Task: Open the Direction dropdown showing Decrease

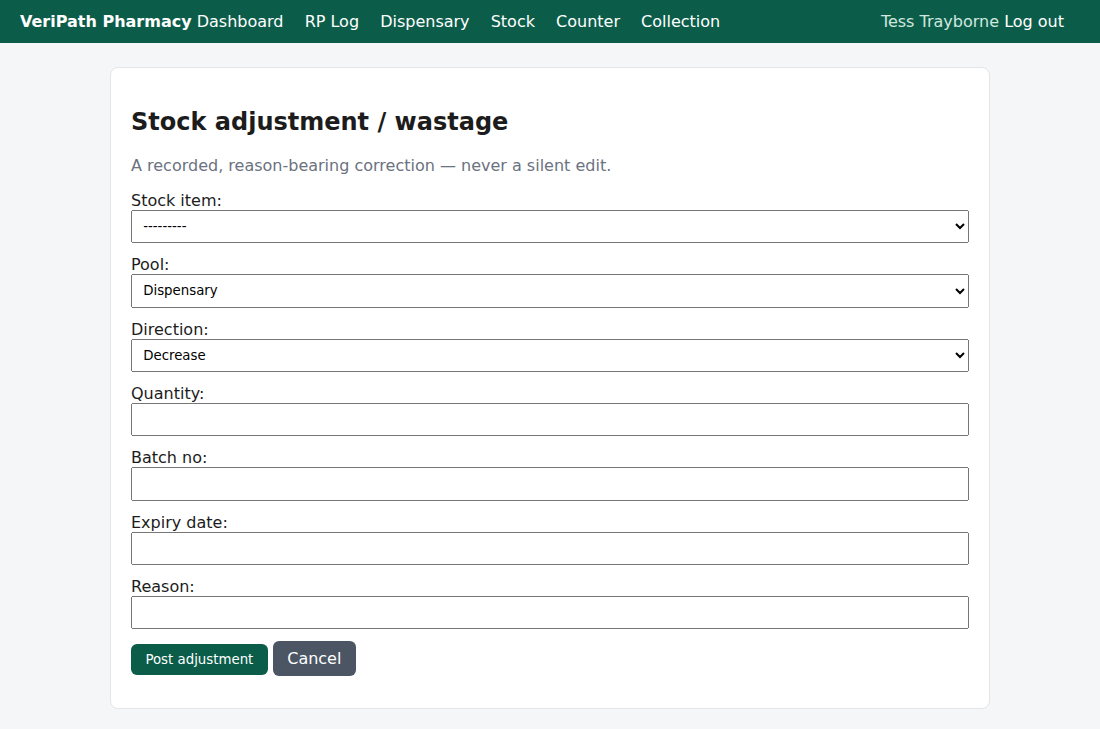Action: pyautogui.click(x=549, y=356)
